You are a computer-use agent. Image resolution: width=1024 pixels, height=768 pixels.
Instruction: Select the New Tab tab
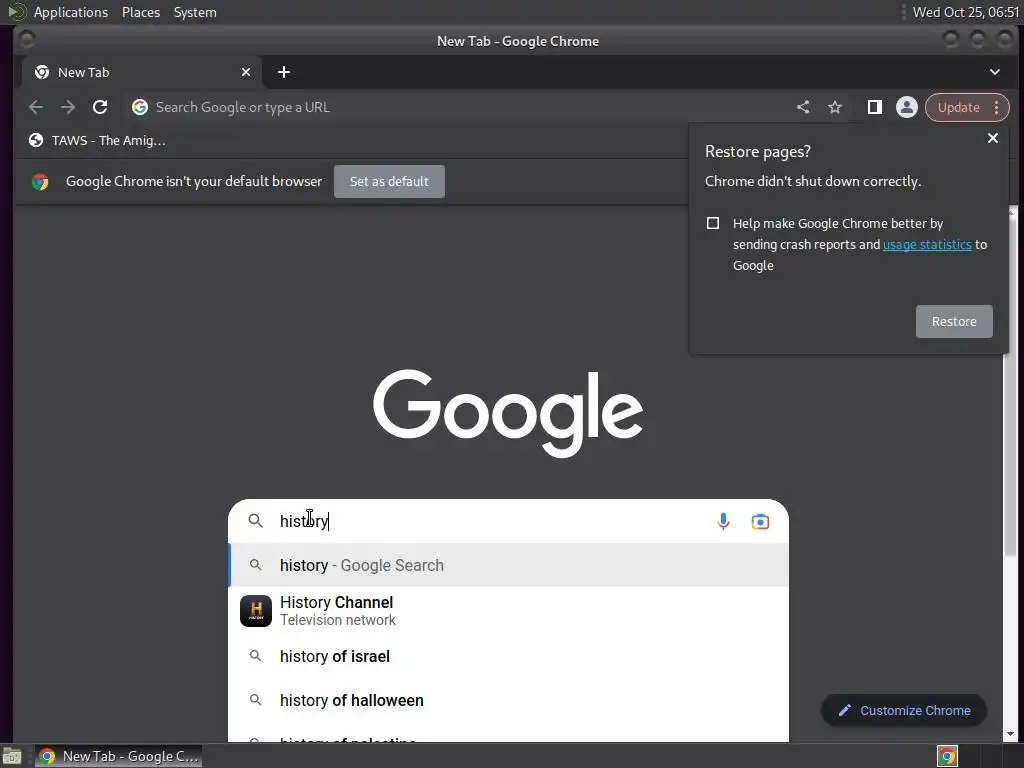tap(142, 72)
